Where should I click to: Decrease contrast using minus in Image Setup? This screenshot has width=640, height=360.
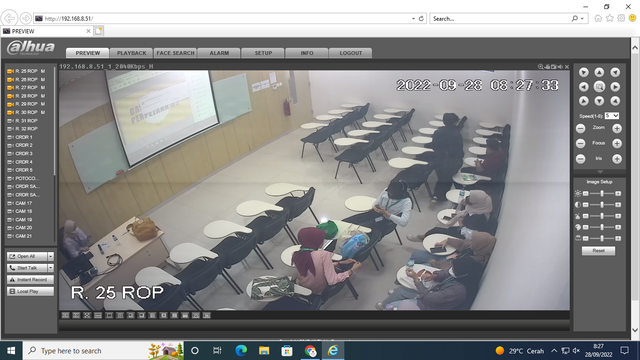click(x=585, y=204)
